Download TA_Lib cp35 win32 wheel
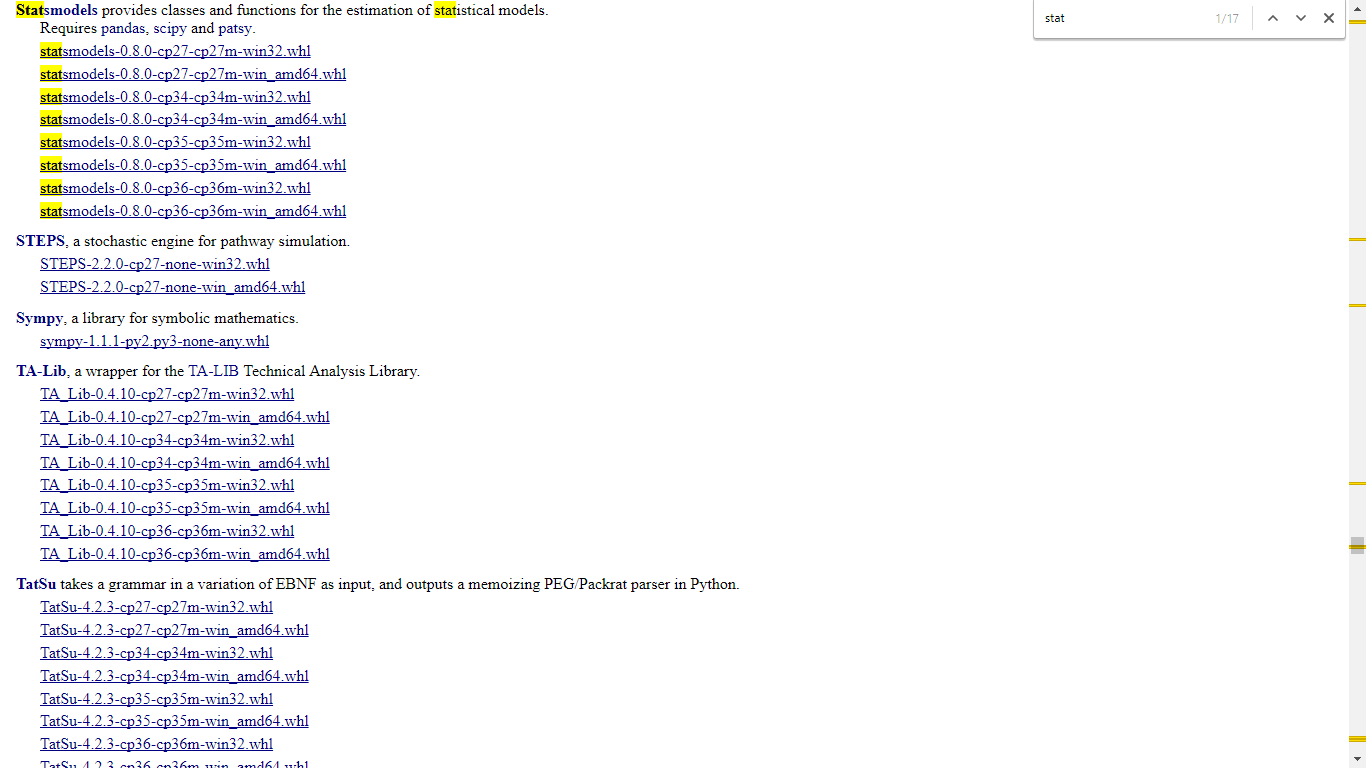Viewport: 1366px width, 768px height. tap(167, 485)
